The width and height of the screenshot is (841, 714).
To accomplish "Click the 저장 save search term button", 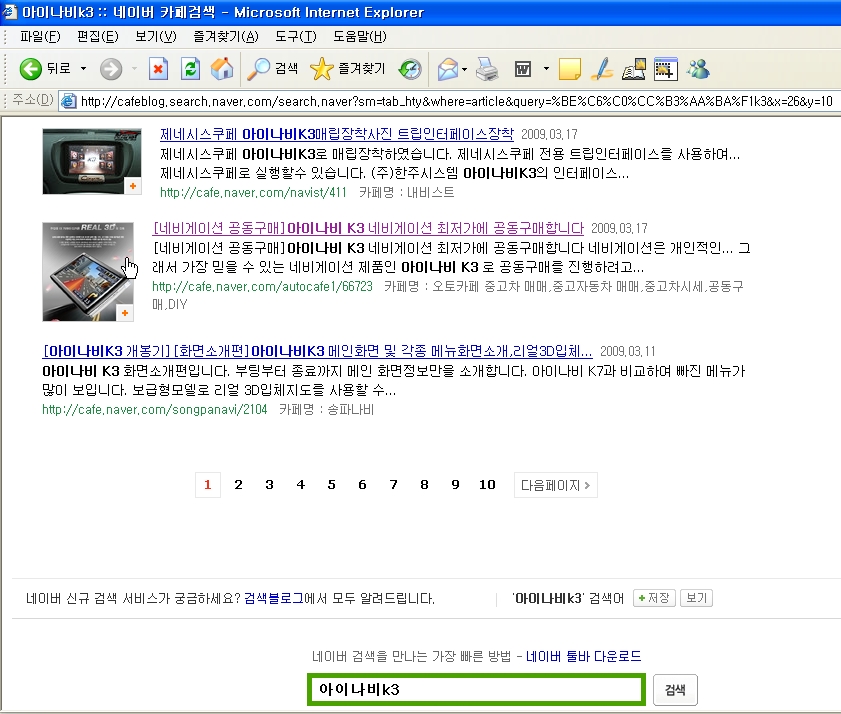I will [653, 598].
